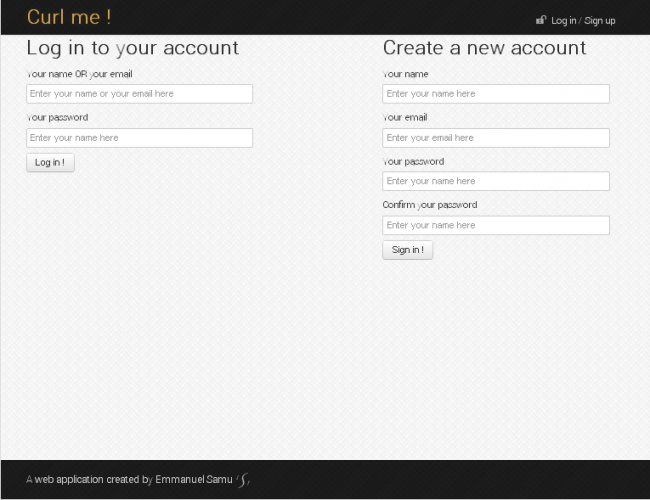Click the Log in to your account heading
Image resolution: width=650 pixels, height=500 pixels.
point(132,48)
